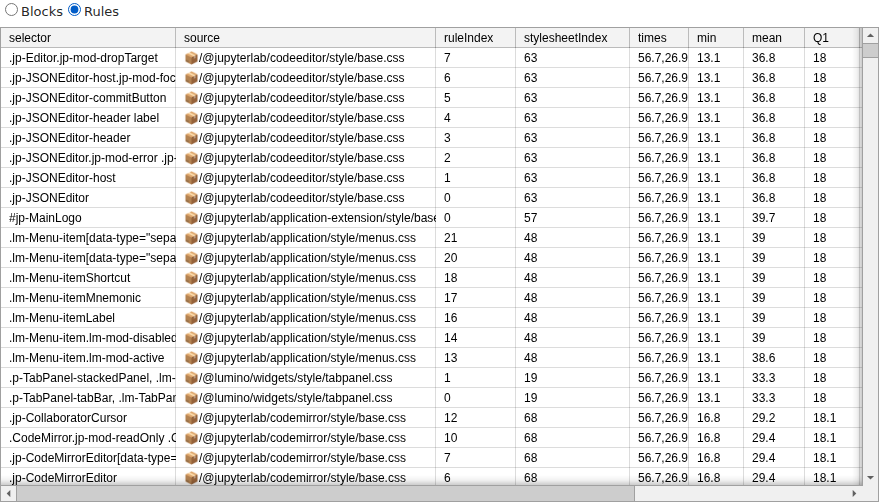Click package icon in .p-TabPanel-stackedPanel row

pyautogui.click(x=191, y=377)
